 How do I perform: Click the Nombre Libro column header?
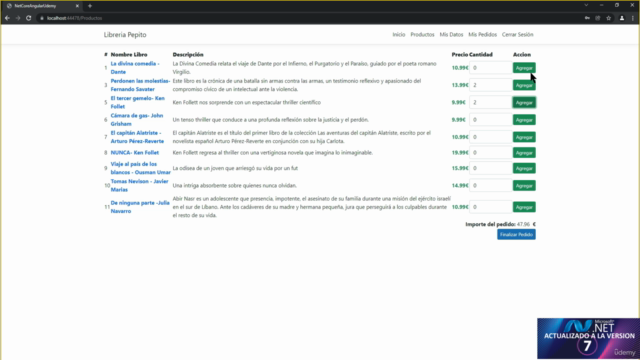pyautogui.click(x=129, y=54)
